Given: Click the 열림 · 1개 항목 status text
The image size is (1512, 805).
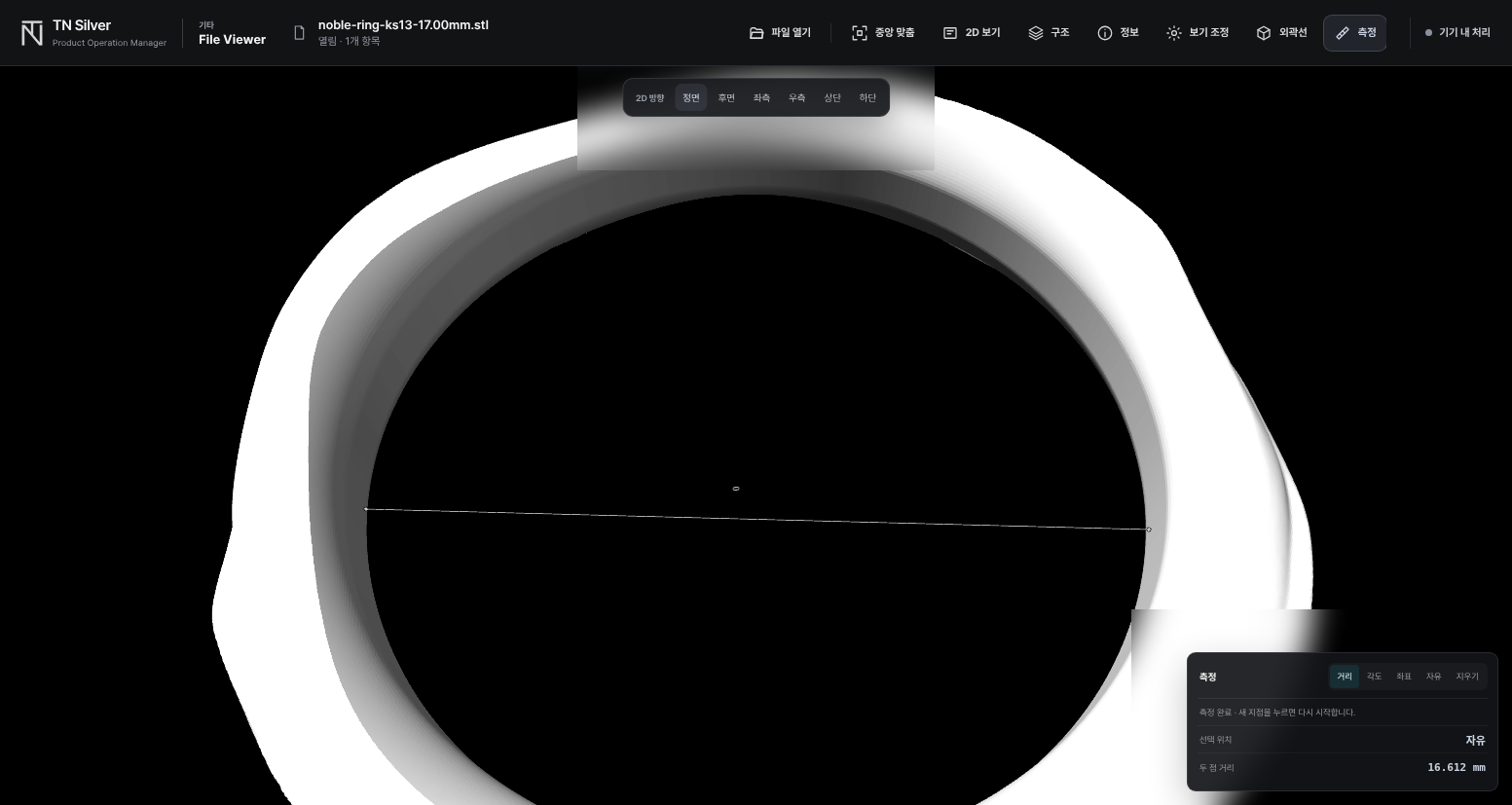Looking at the screenshot, I should (350, 42).
